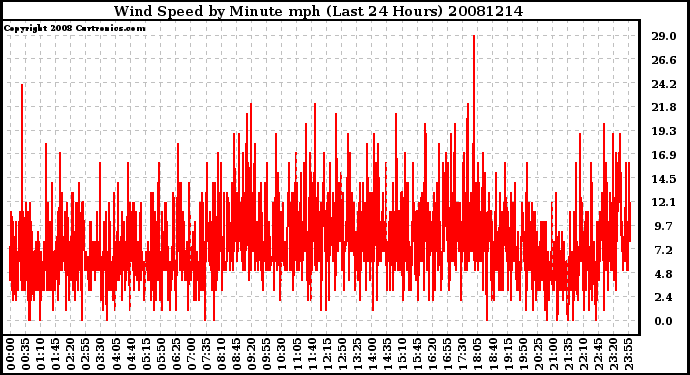The height and width of the screenshot is (375, 690).
Task: Click the 14:35 time label
Action: pyautogui.click(x=387, y=354)
